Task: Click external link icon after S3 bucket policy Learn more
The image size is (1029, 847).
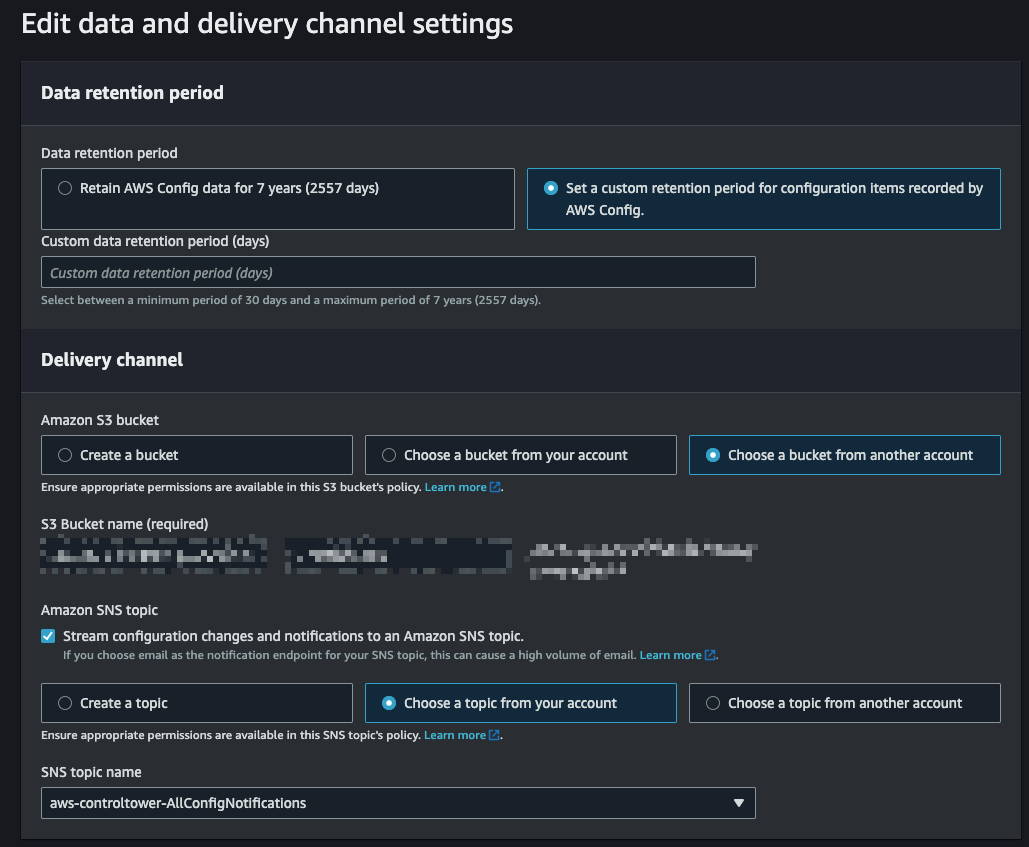Action: 495,487
